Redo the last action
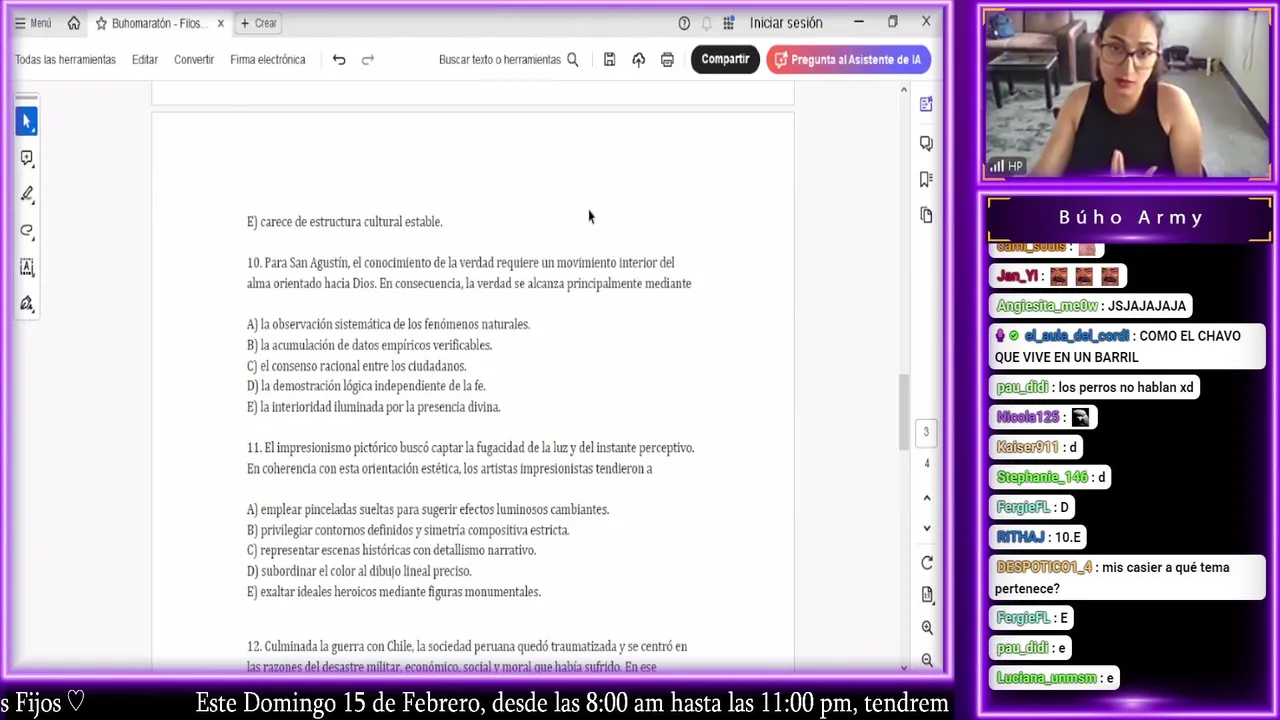The height and width of the screenshot is (720, 1280). (367, 60)
